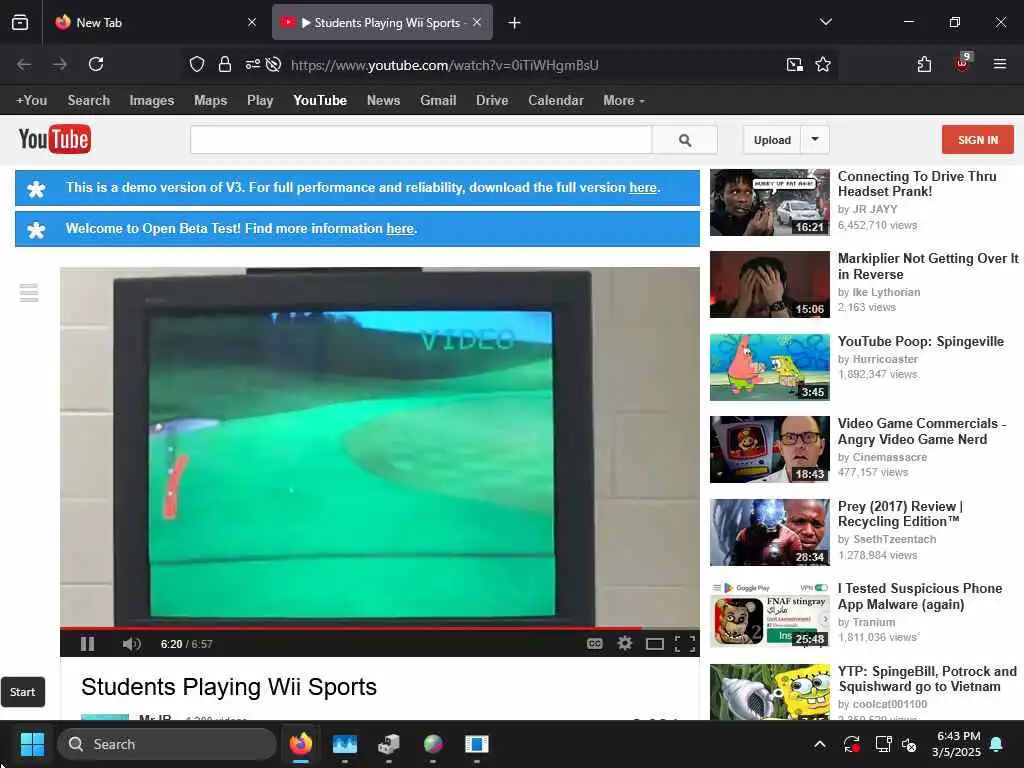Select News in the Google bar

point(383,101)
